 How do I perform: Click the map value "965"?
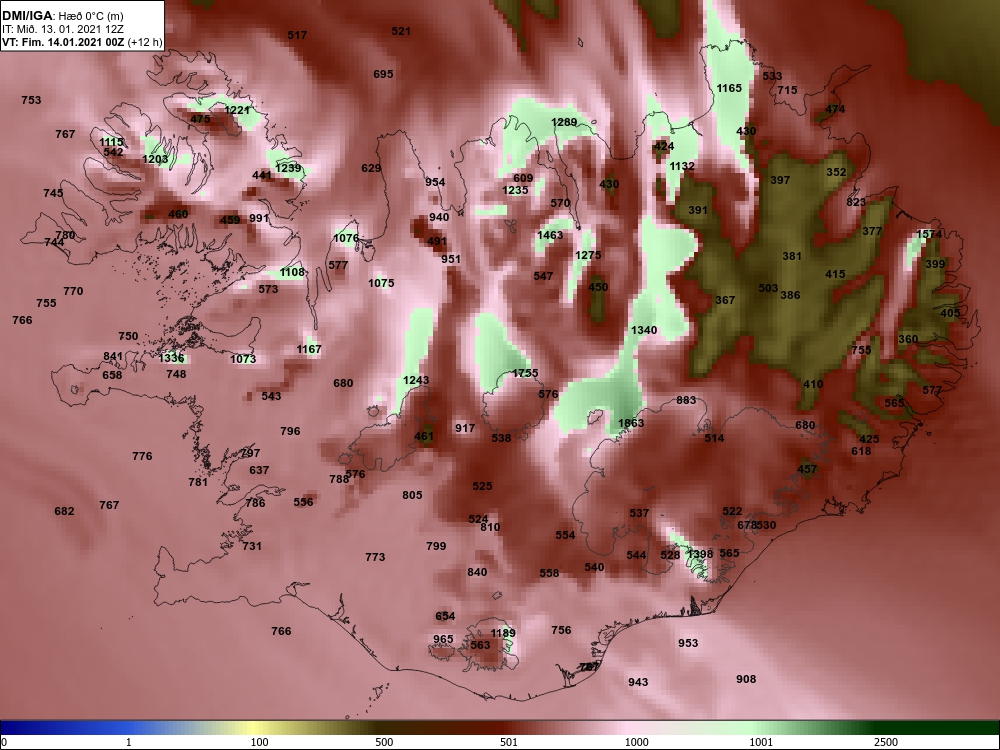443,639
